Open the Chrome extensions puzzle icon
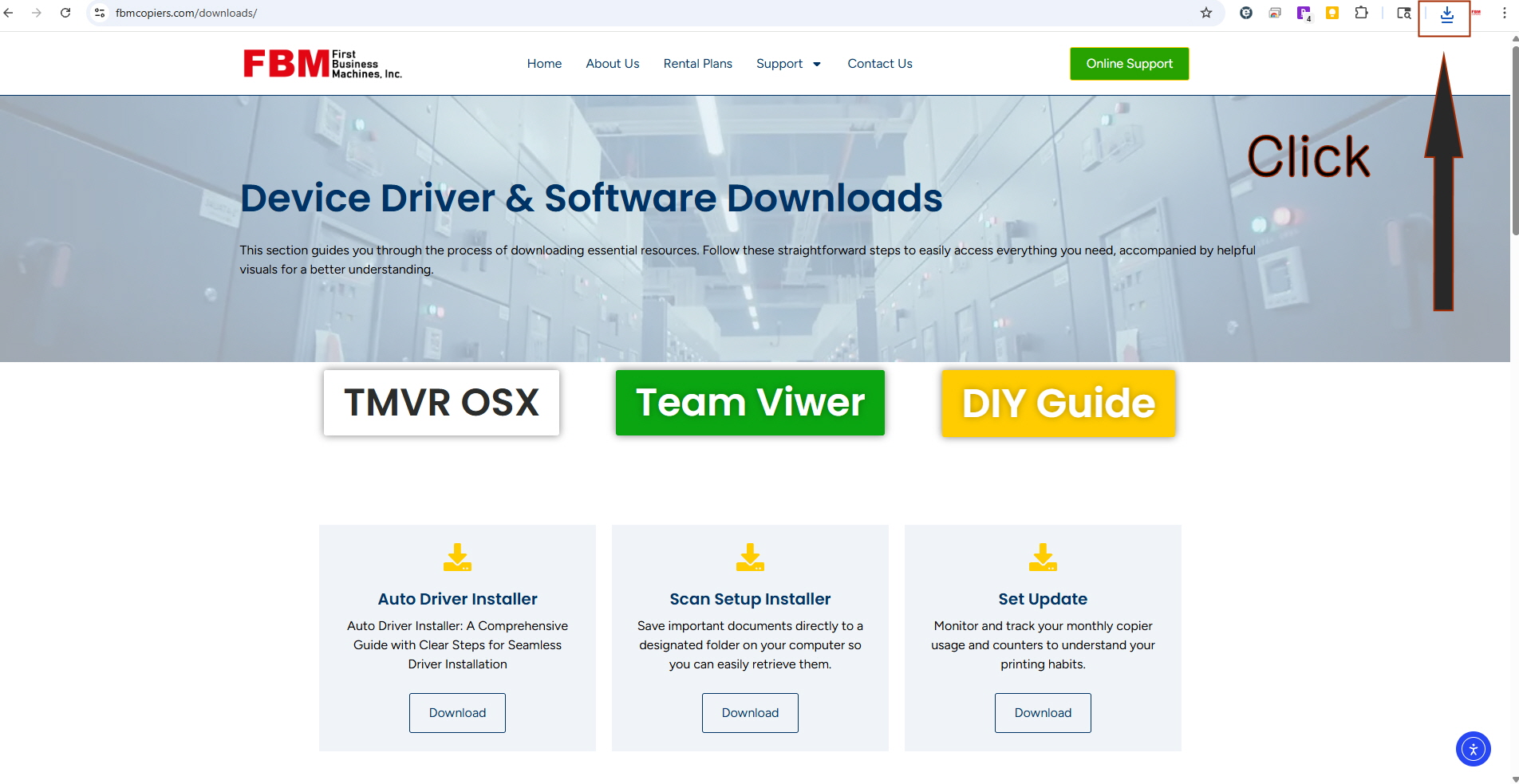 click(x=1361, y=13)
